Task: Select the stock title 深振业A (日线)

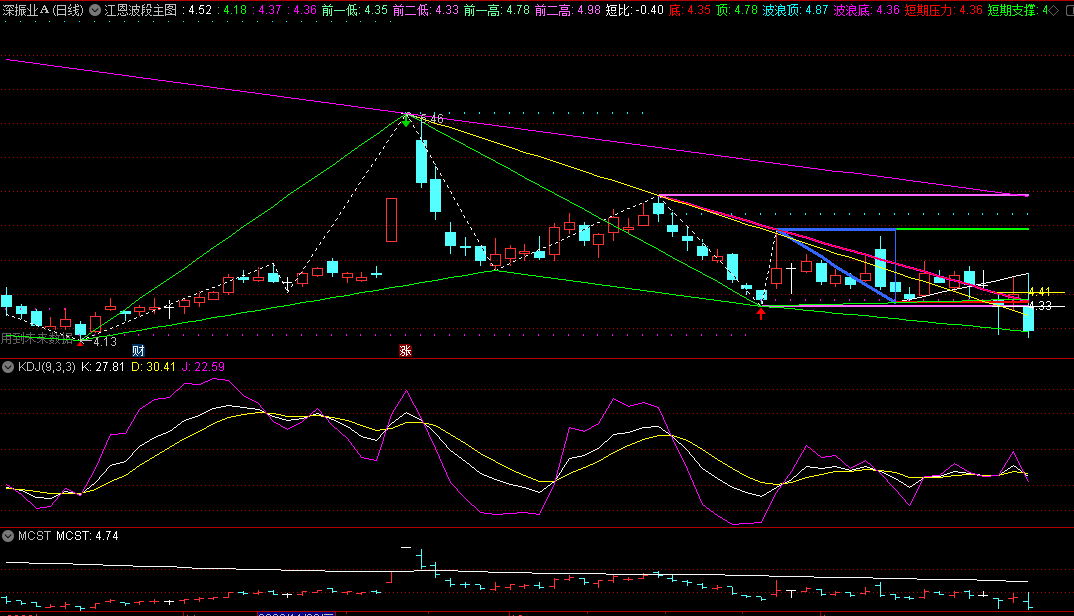Action: (43, 10)
